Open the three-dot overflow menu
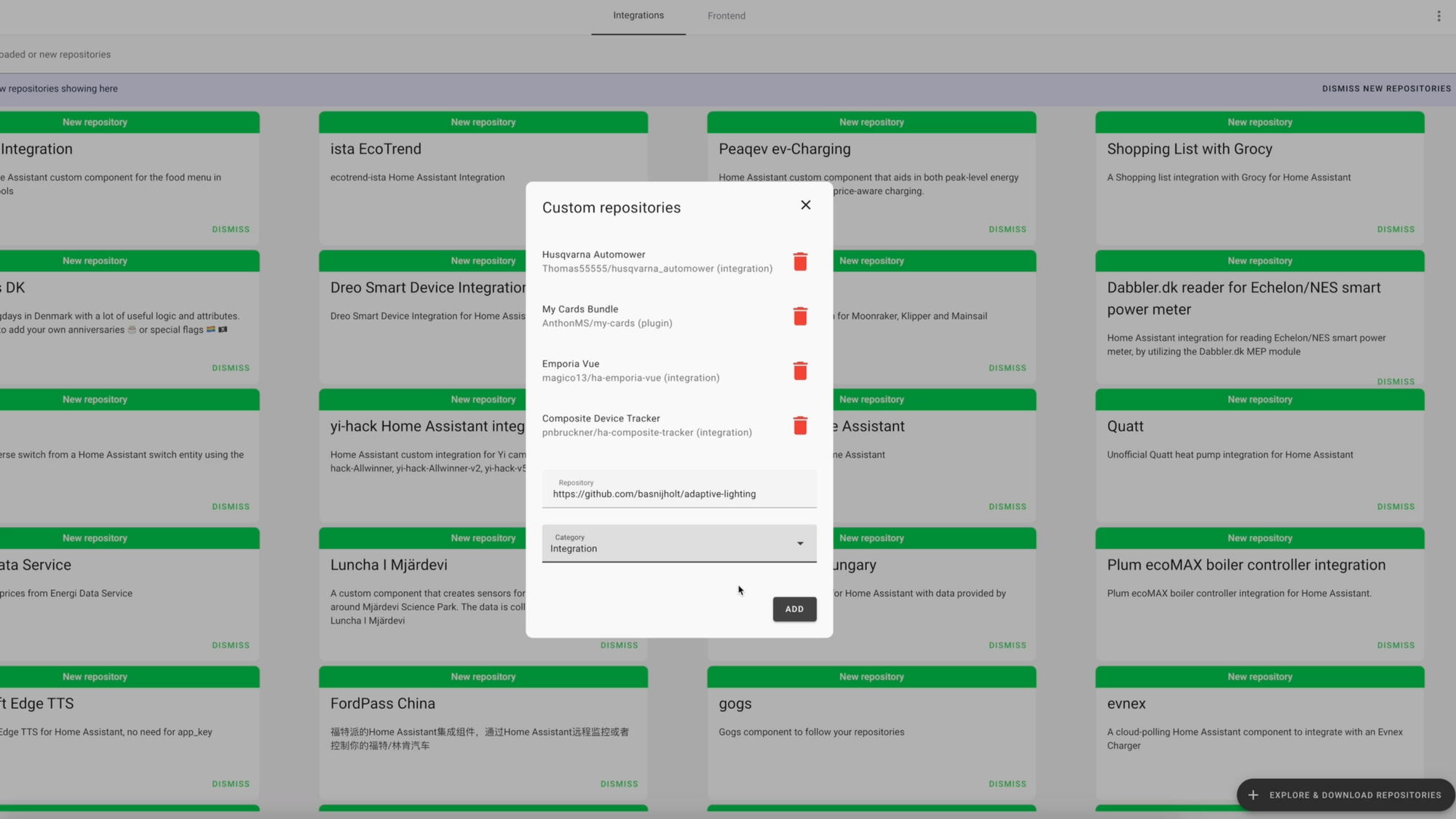Viewport: 1456px width, 819px height. point(1439,16)
